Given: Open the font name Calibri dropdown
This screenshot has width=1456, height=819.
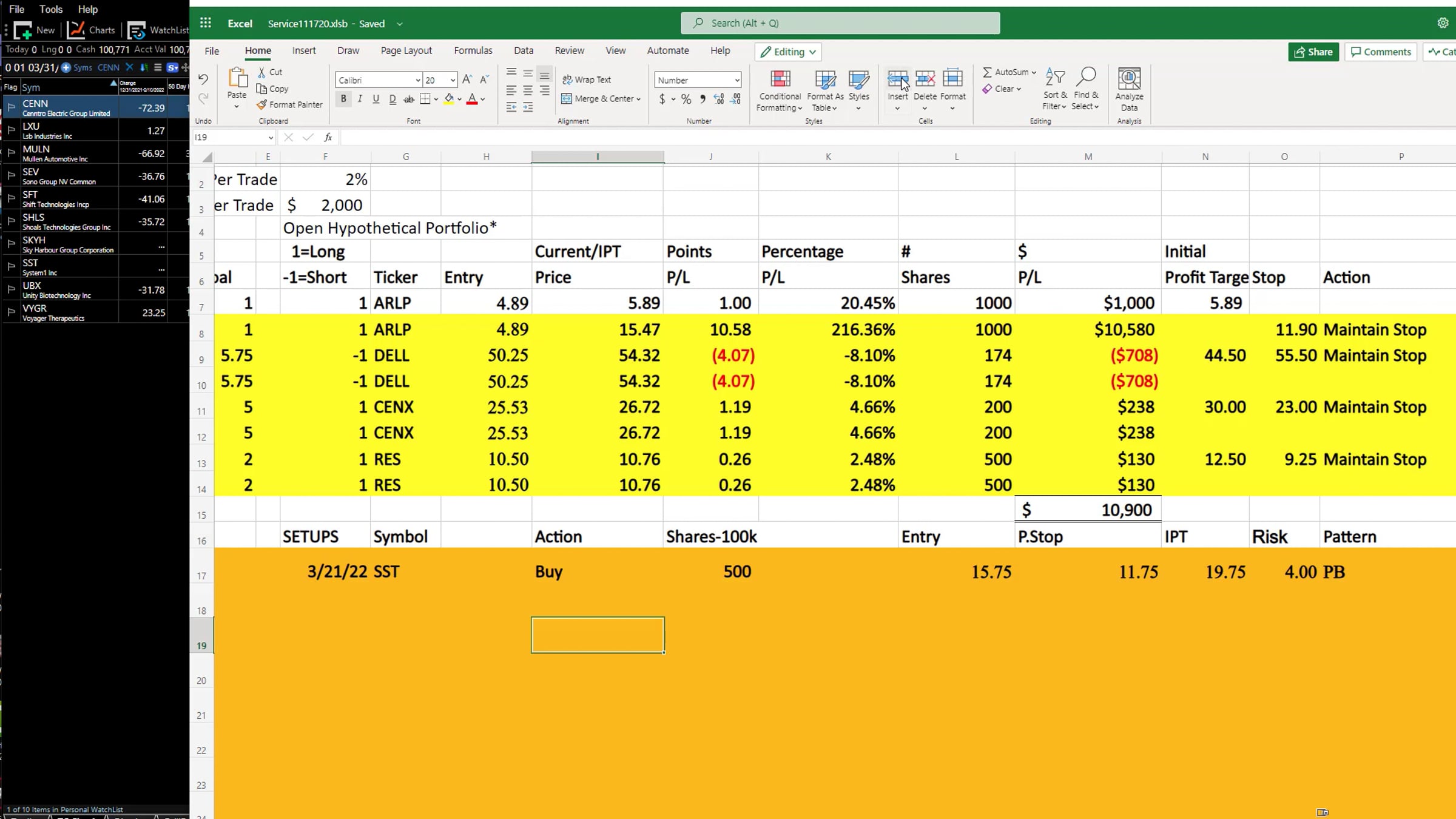Looking at the screenshot, I should 417,80.
